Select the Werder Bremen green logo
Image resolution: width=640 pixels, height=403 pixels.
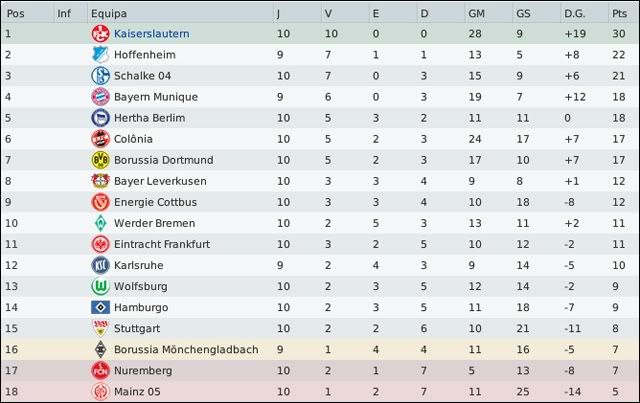tap(99, 223)
